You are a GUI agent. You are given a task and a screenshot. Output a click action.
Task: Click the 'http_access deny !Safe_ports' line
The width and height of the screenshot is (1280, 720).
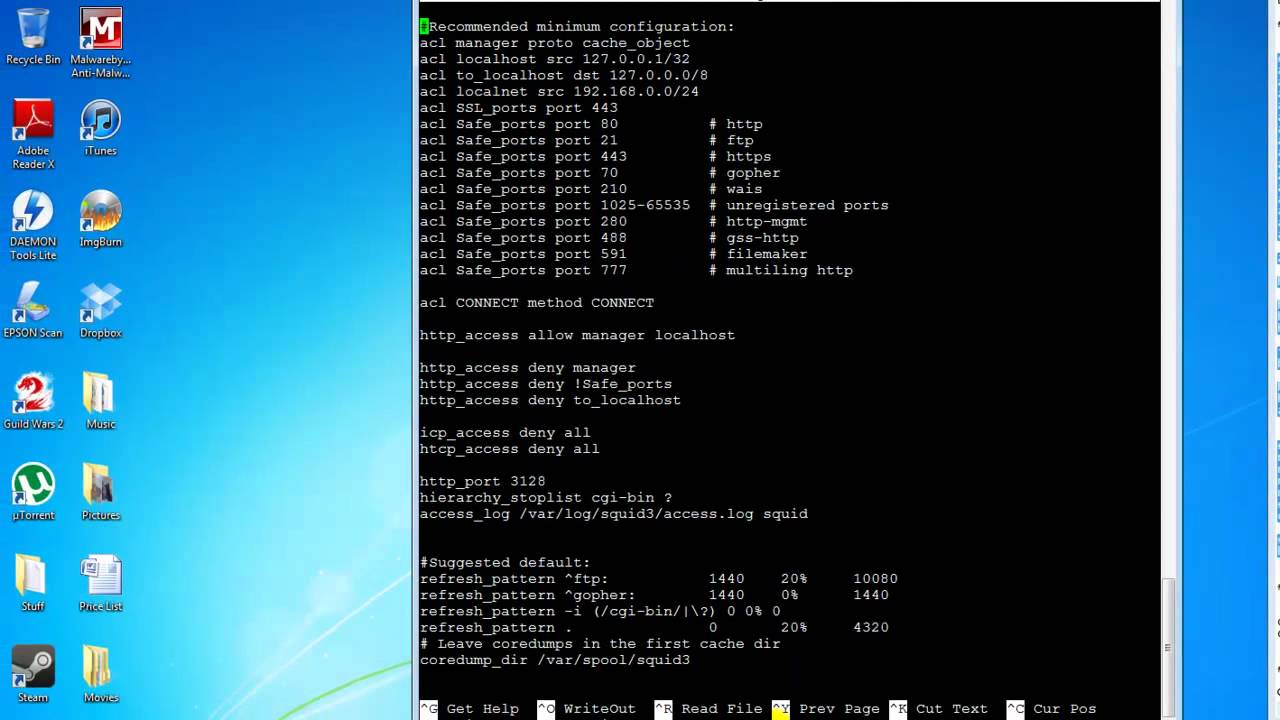click(x=546, y=384)
